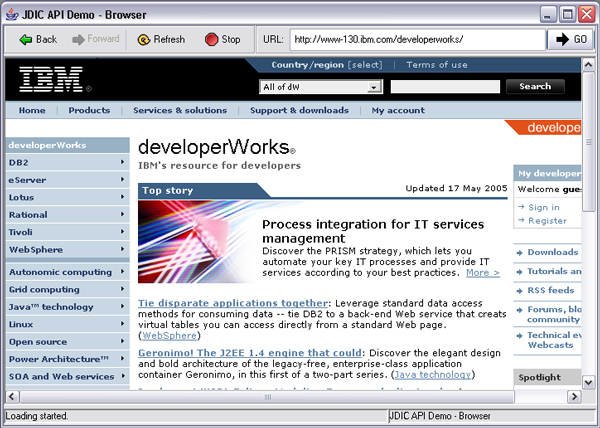600x428 pixels.
Task: Click 'Updated 17 May 2005' text
Action: pyautogui.click(x=456, y=188)
